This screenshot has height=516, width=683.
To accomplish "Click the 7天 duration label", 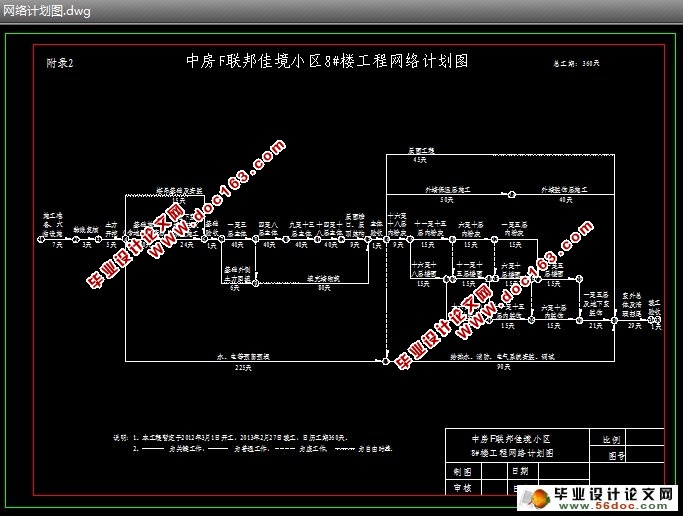I will (x=57, y=245).
